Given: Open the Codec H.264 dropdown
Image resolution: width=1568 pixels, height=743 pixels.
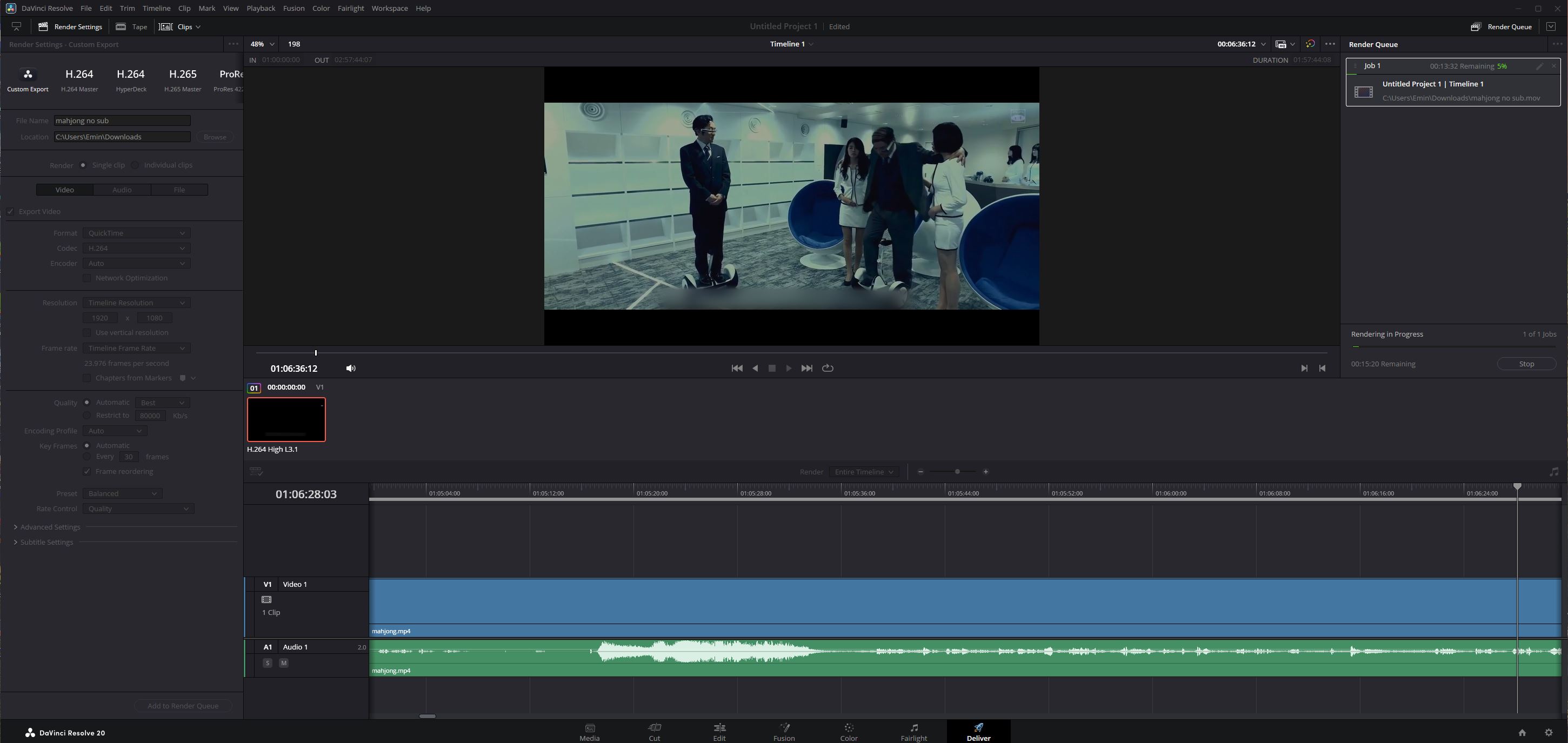Looking at the screenshot, I should (136, 248).
